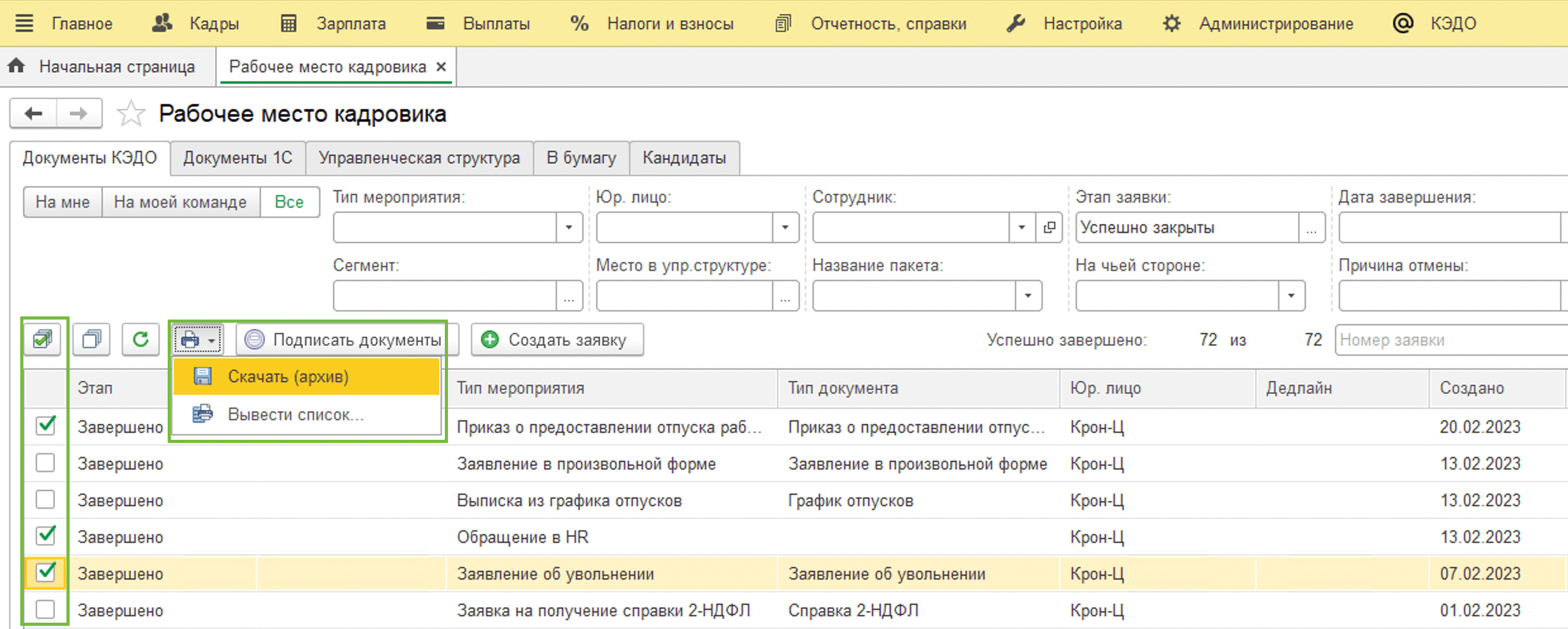Open the Главное menu section
Screen dimensions: 1568x629
82,24
